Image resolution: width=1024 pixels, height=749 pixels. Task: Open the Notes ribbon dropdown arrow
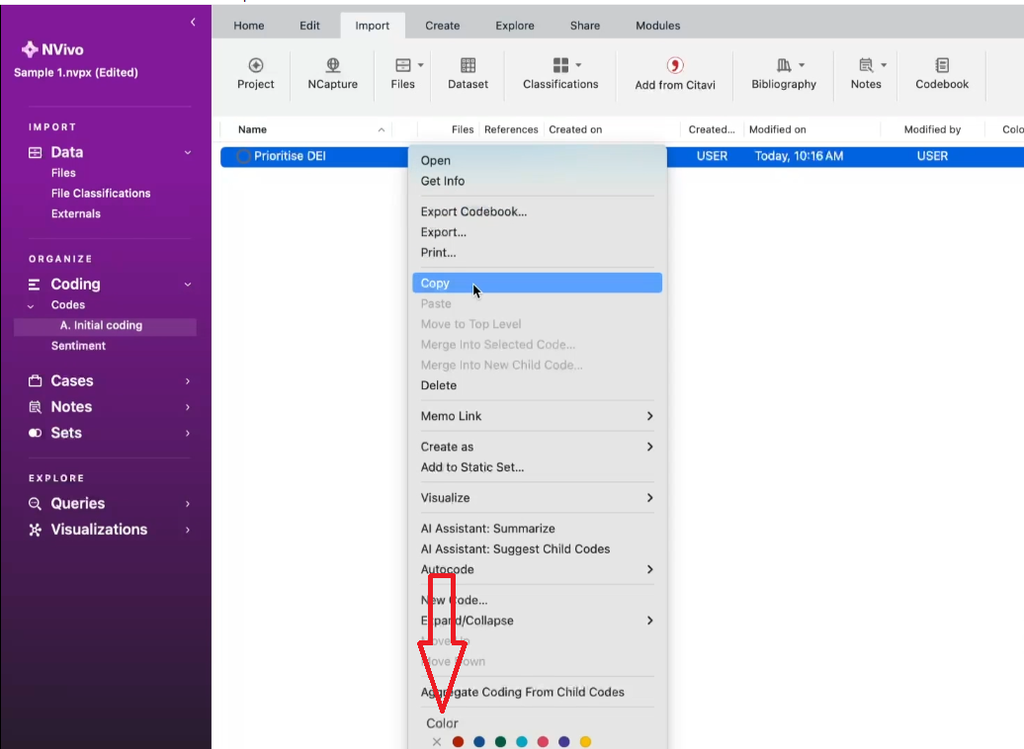[884, 65]
